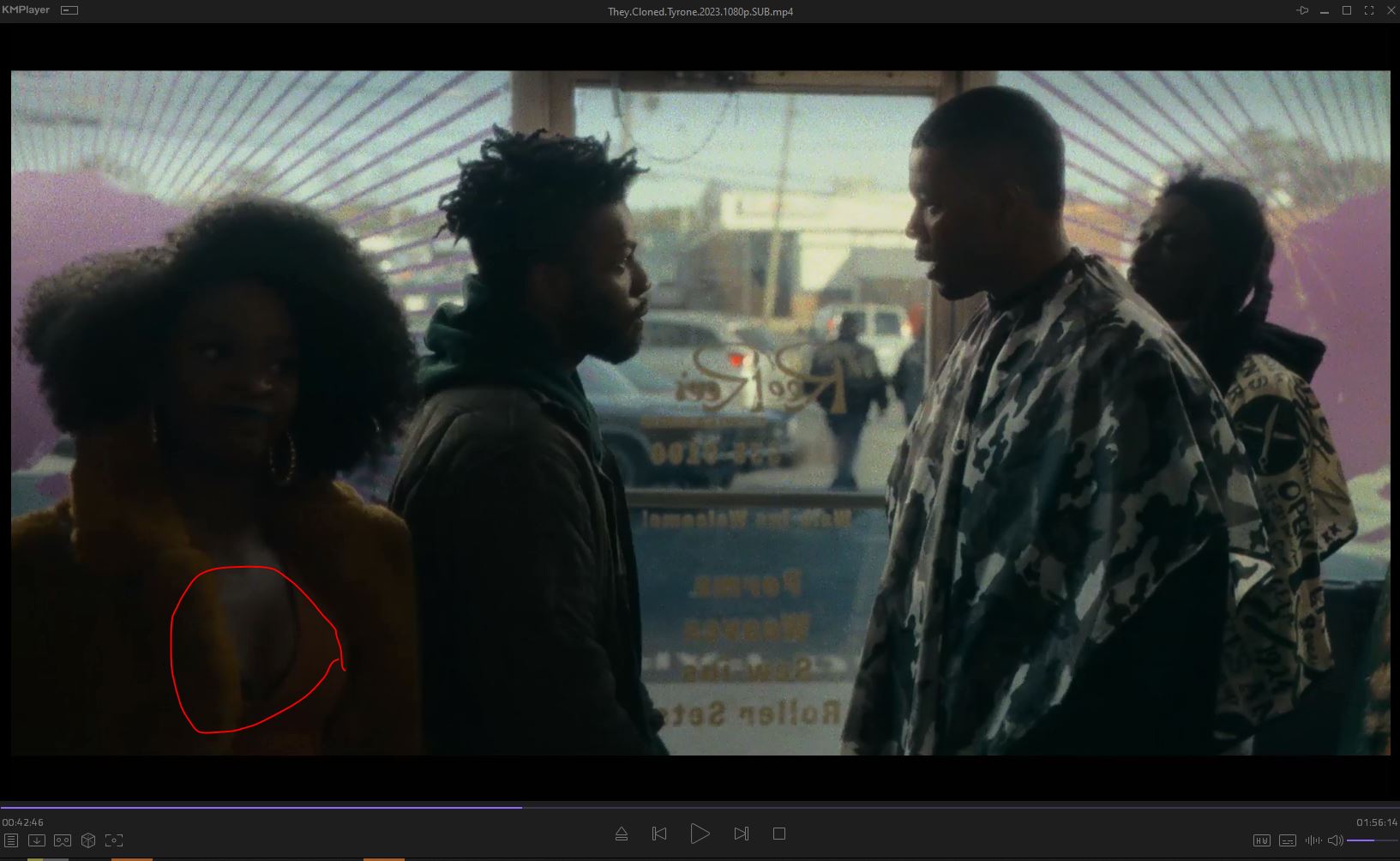
Task: Open the playlist panel icon
Action: point(11,840)
